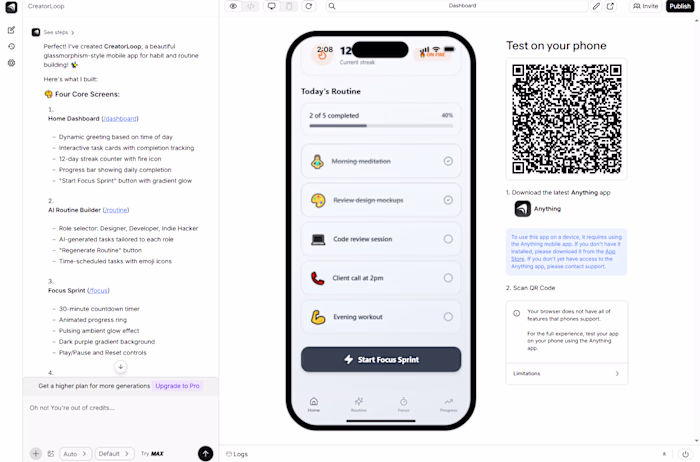Switch to the Focus tab in phone preview
This screenshot has height=462, width=700.
403,404
